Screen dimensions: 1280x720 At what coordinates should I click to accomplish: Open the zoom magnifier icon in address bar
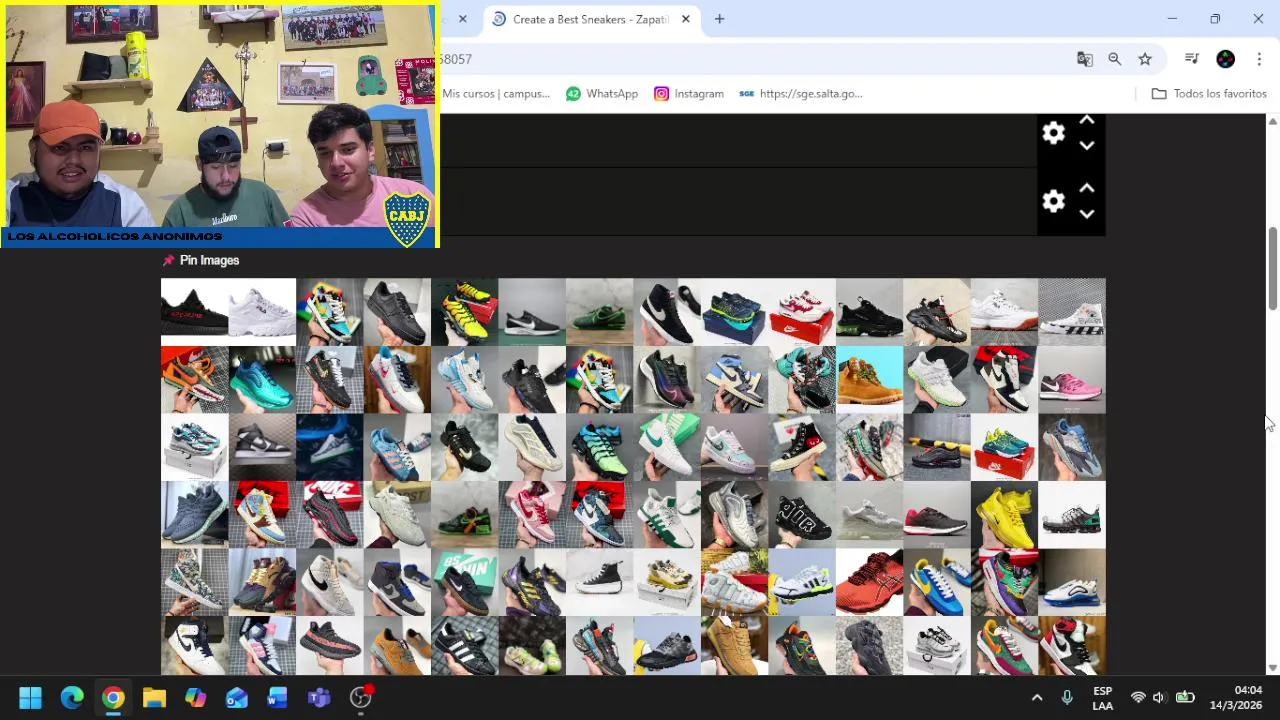(x=1115, y=59)
